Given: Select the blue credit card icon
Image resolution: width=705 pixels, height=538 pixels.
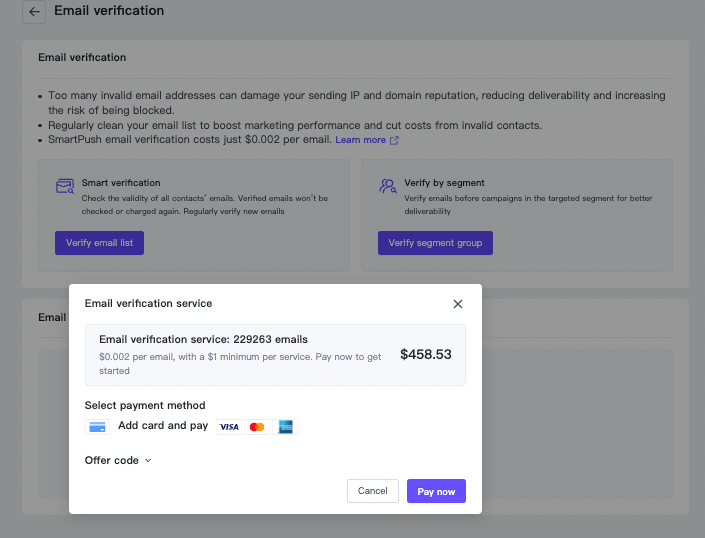Looking at the screenshot, I should click(x=97, y=427).
